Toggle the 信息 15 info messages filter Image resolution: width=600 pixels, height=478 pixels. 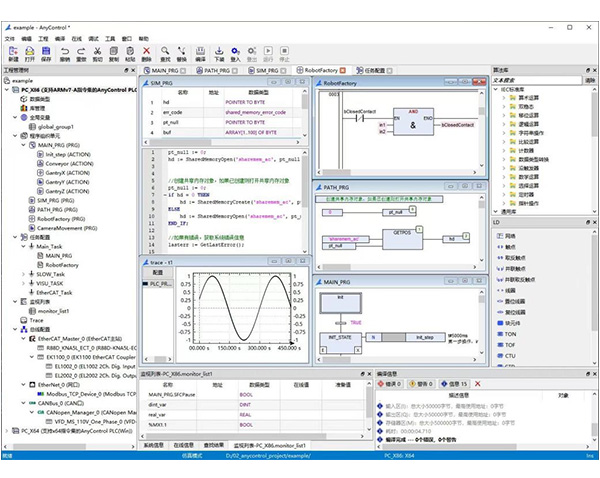pos(454,383)
